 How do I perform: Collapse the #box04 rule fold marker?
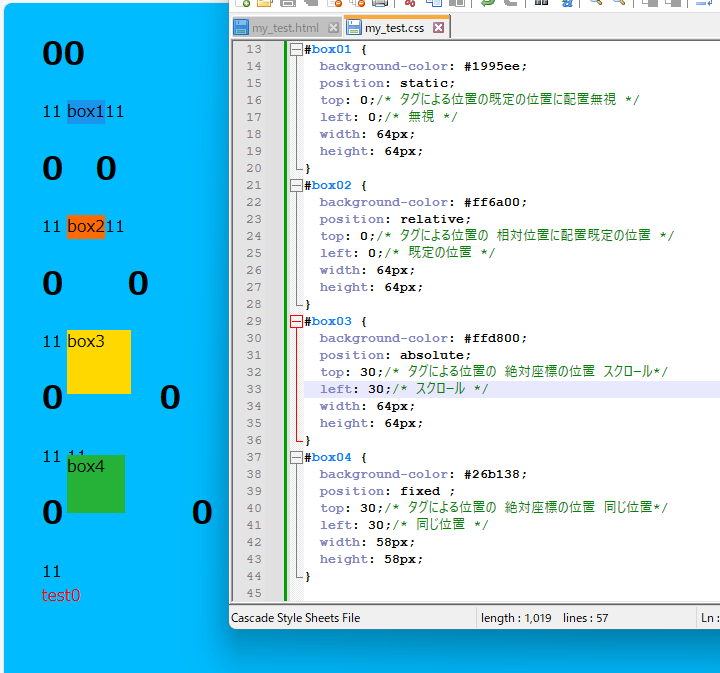click(x=296, y=457)
